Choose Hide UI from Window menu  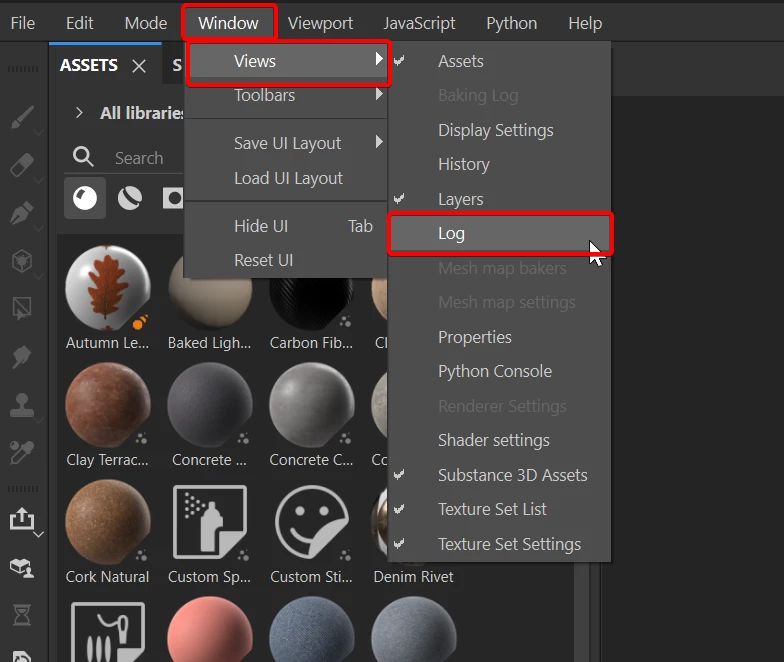tap(288, 226)
